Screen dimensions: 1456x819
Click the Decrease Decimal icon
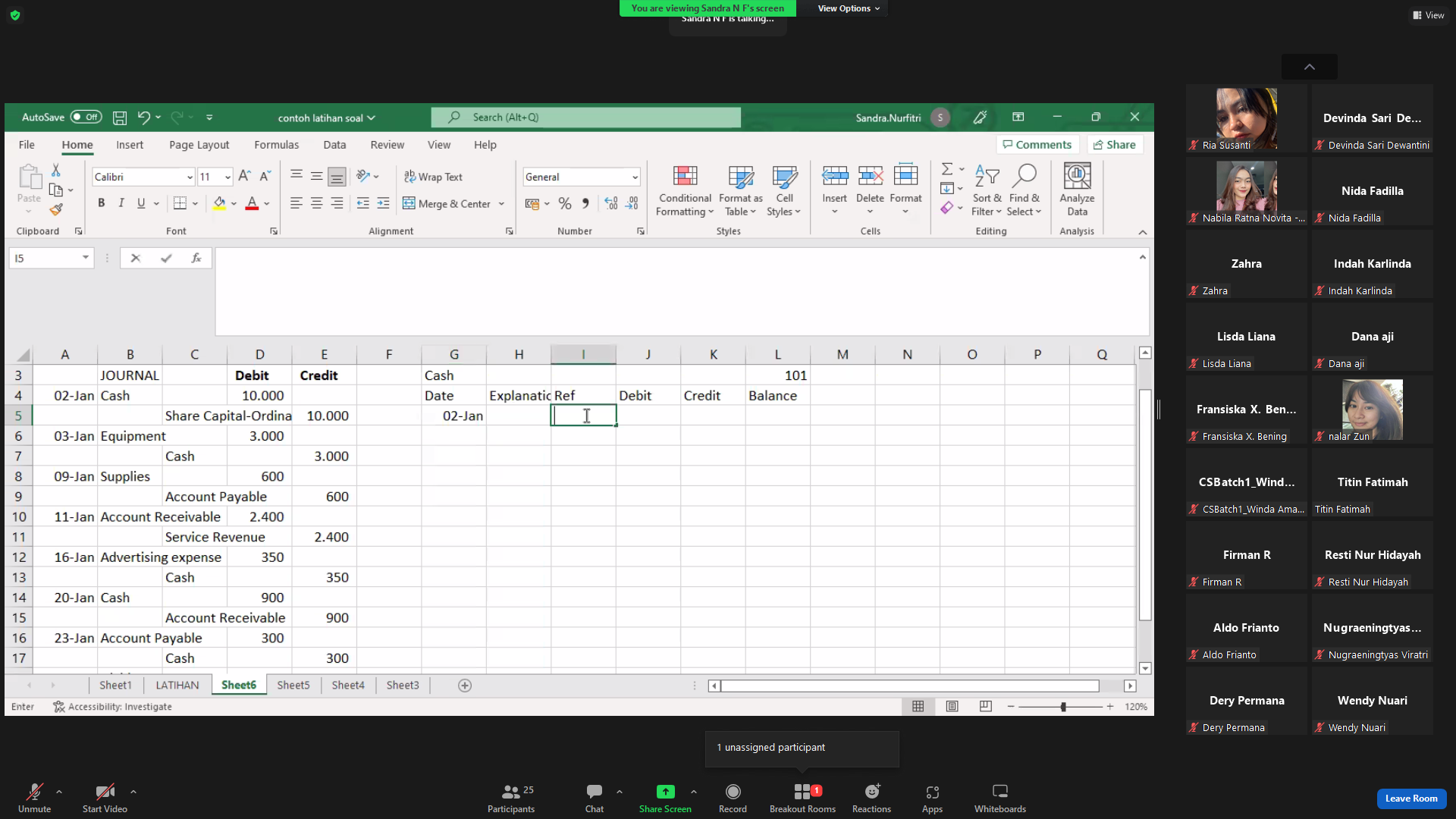[x=632, y=203]
